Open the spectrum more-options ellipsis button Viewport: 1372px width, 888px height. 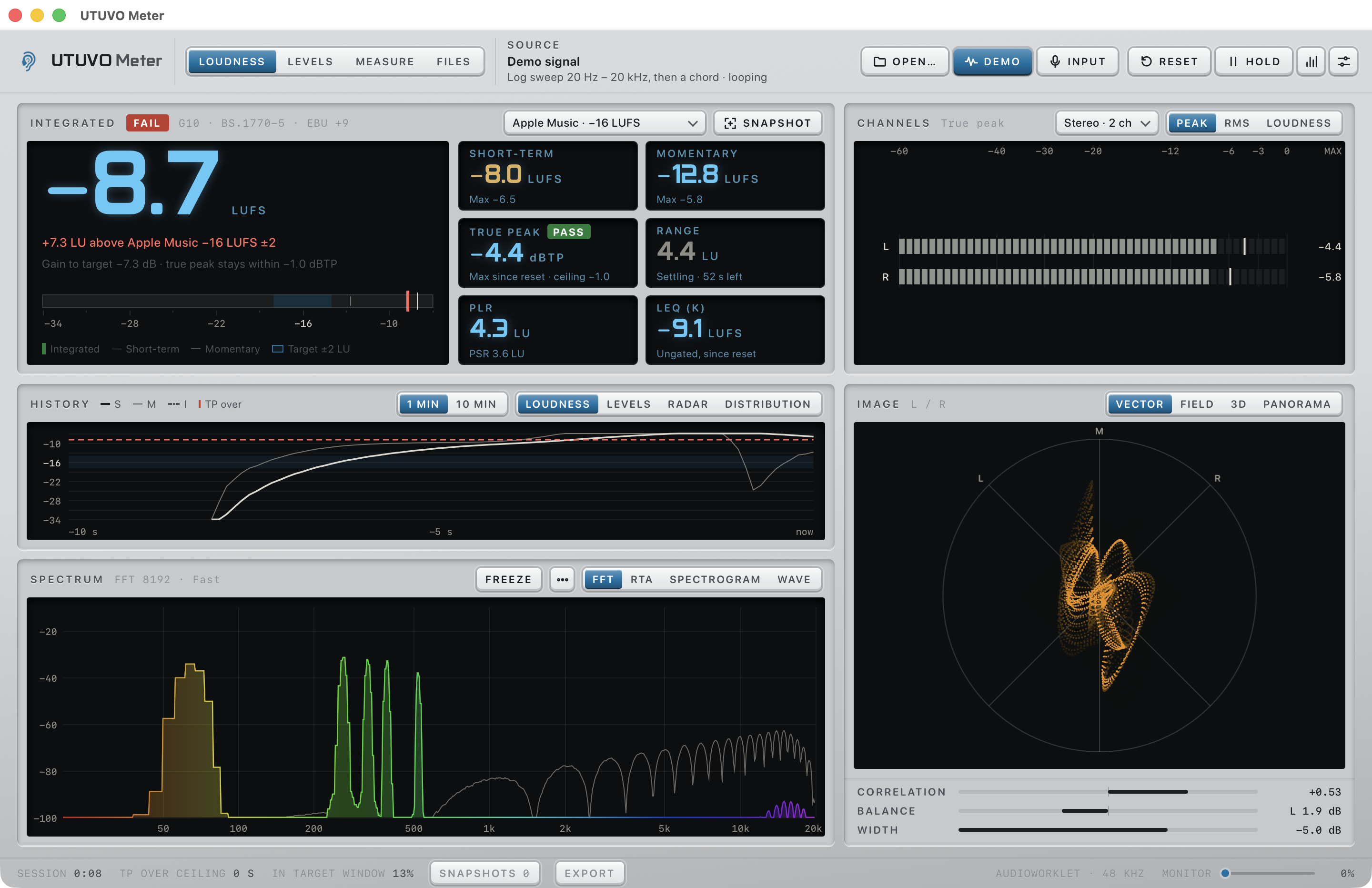(562, 579)
